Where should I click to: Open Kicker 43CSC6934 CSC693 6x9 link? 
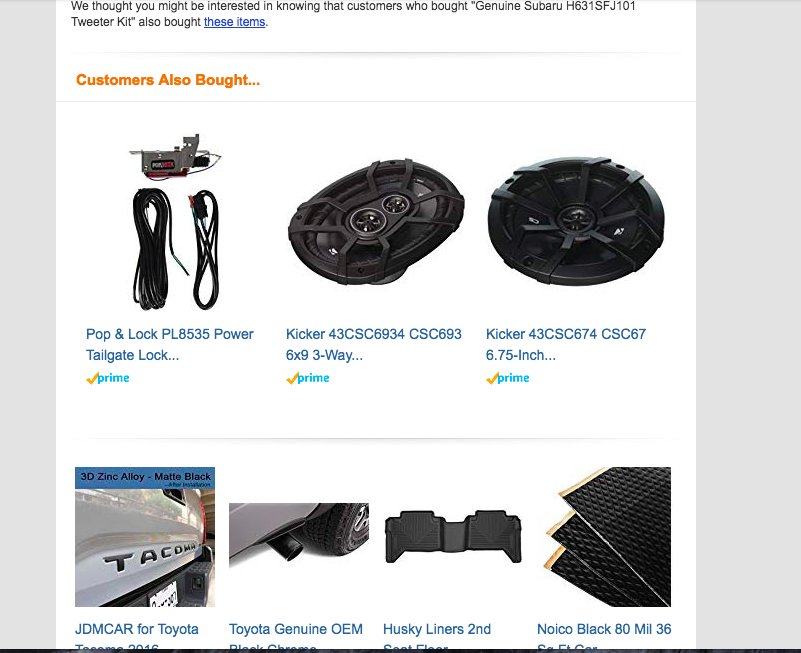coord(373,344)
